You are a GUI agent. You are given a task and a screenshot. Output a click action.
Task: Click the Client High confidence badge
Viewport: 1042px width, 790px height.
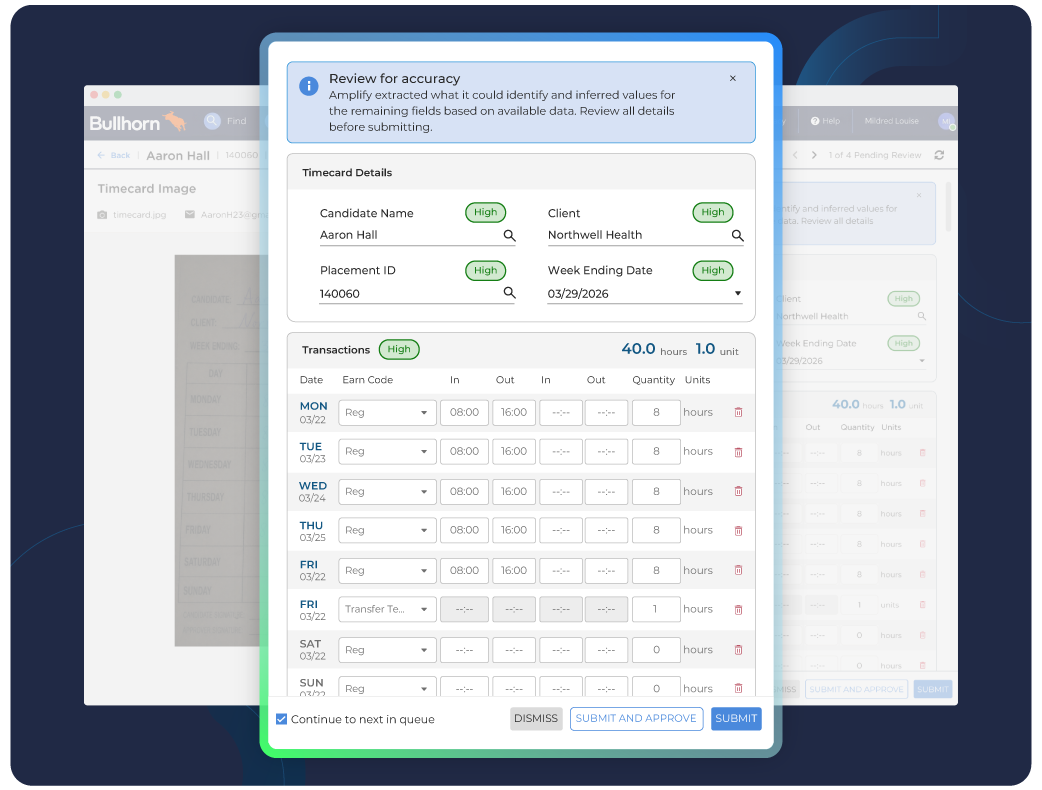coord(712,212)
